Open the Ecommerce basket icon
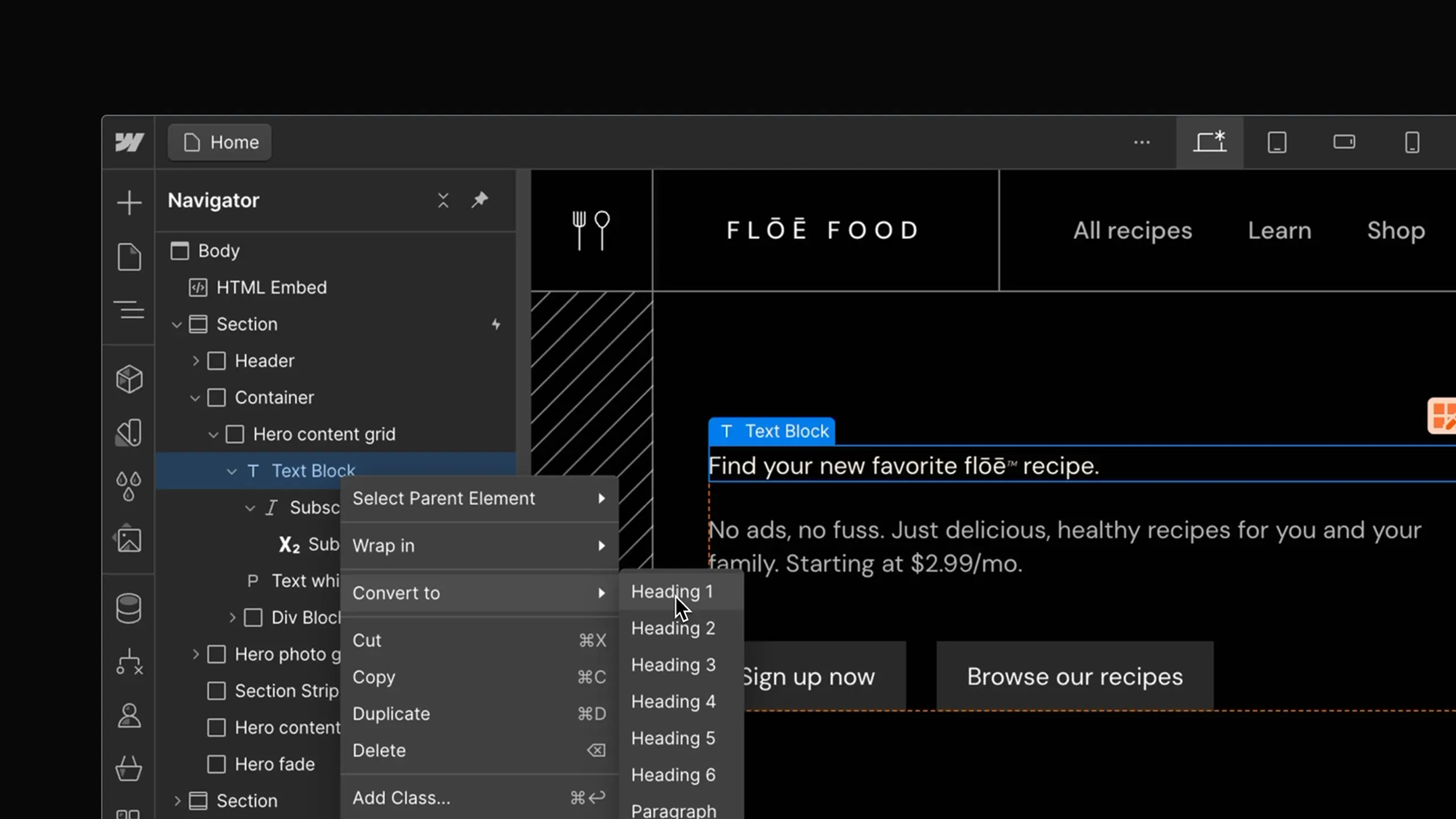The width and height of the screenshot is (1456, 819). click(129, 769)
